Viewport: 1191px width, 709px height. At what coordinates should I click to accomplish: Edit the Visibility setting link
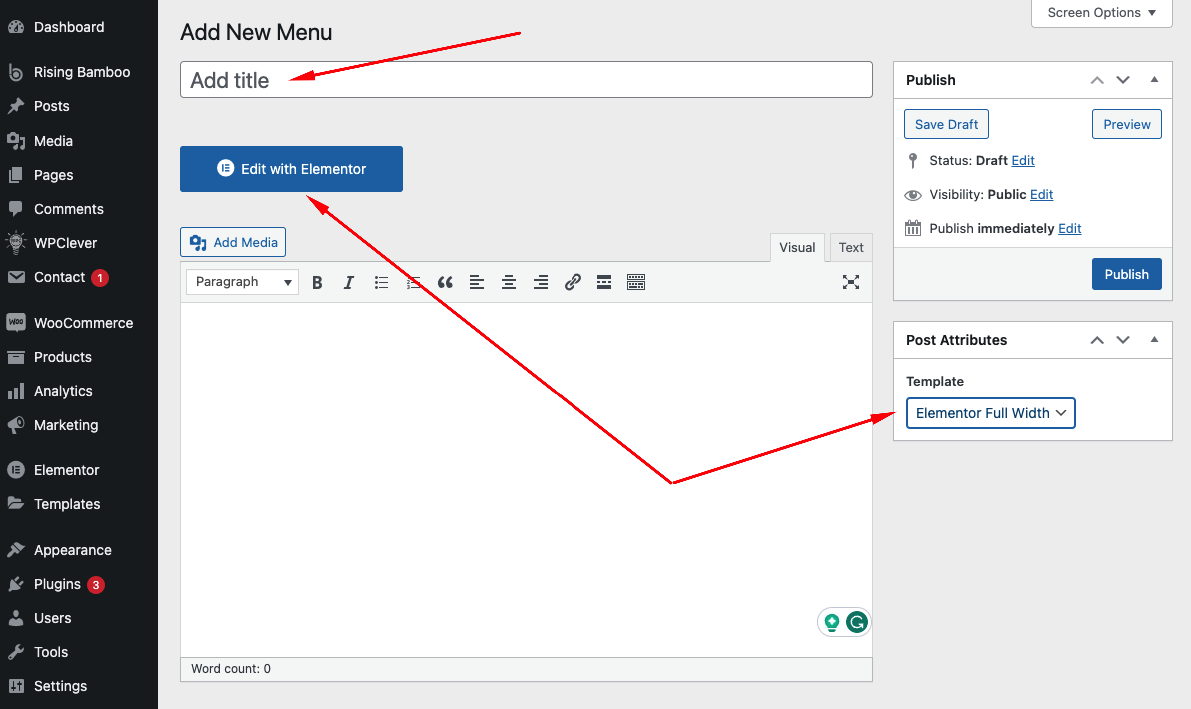pyautogui.click(x=1041, y=195)
